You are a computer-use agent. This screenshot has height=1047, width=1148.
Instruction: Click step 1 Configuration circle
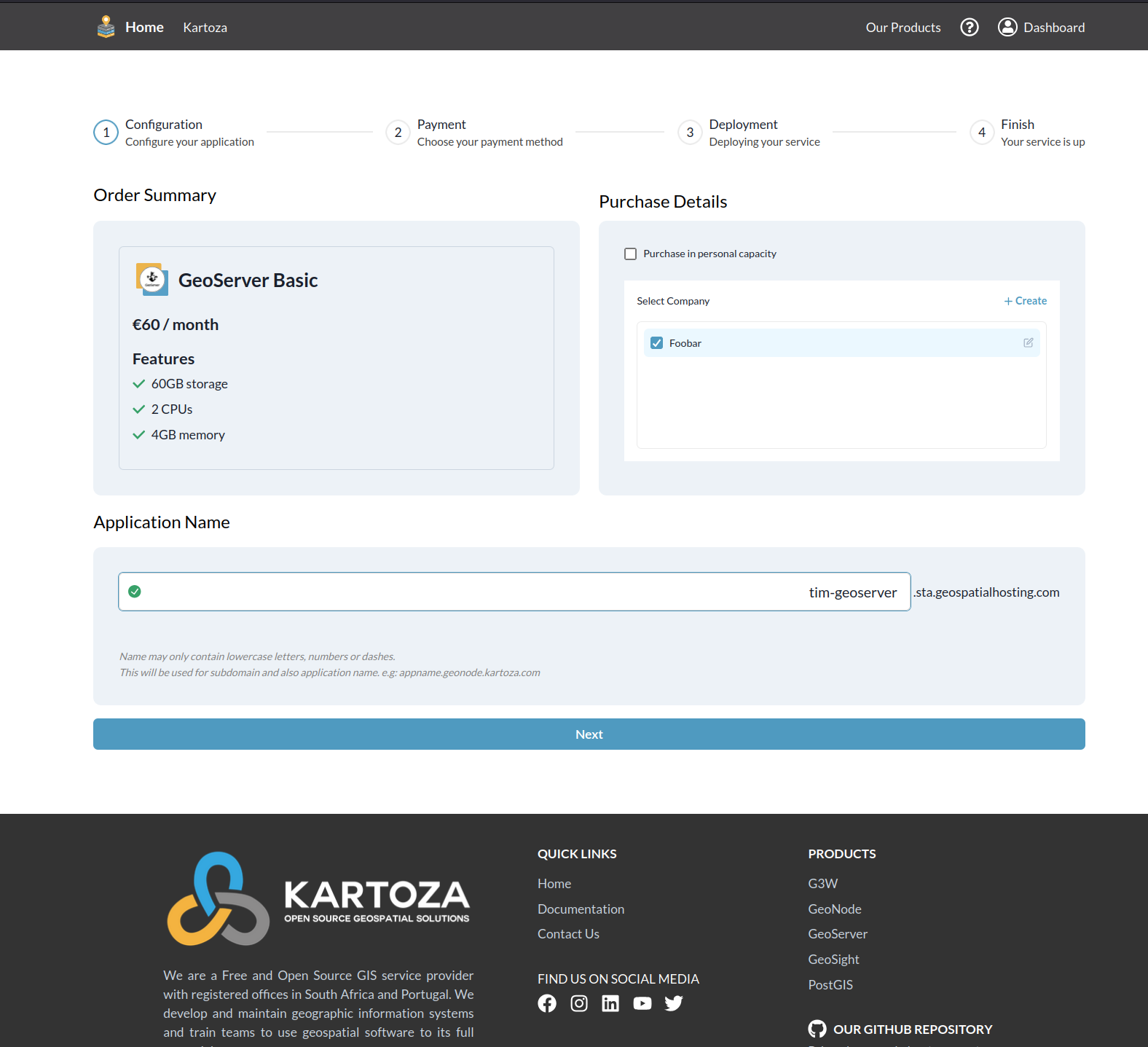pyautogui.click(x=106, y=133)
